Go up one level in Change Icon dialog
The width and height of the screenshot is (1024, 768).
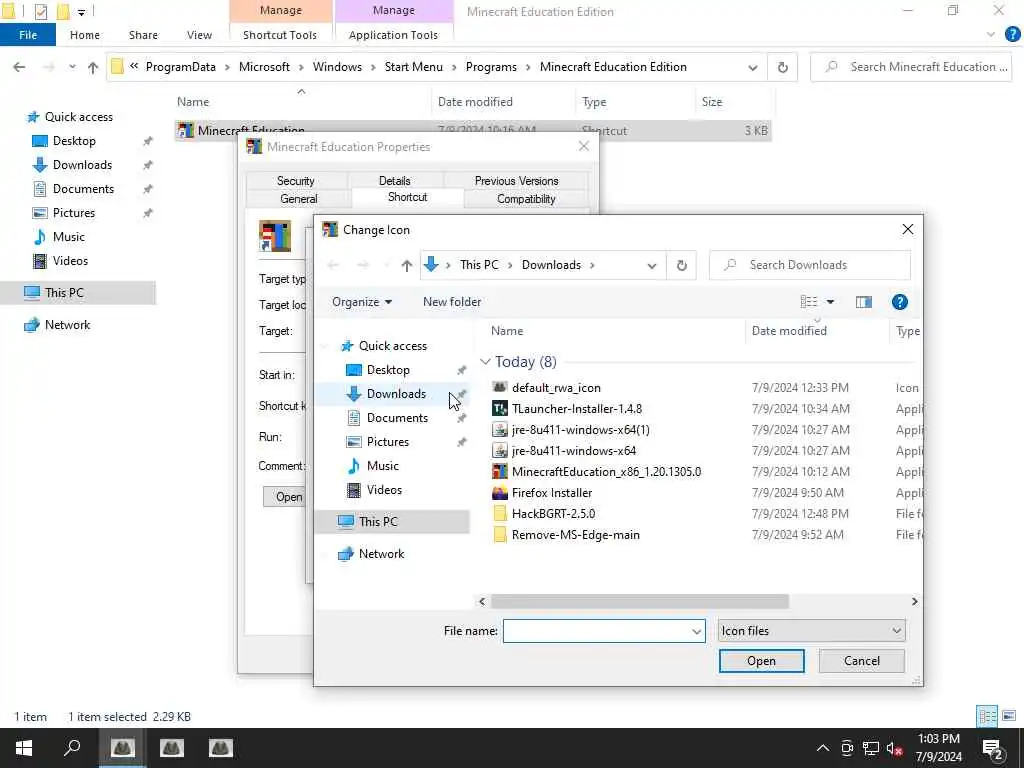pyautogui.click(x=407, y=265)
